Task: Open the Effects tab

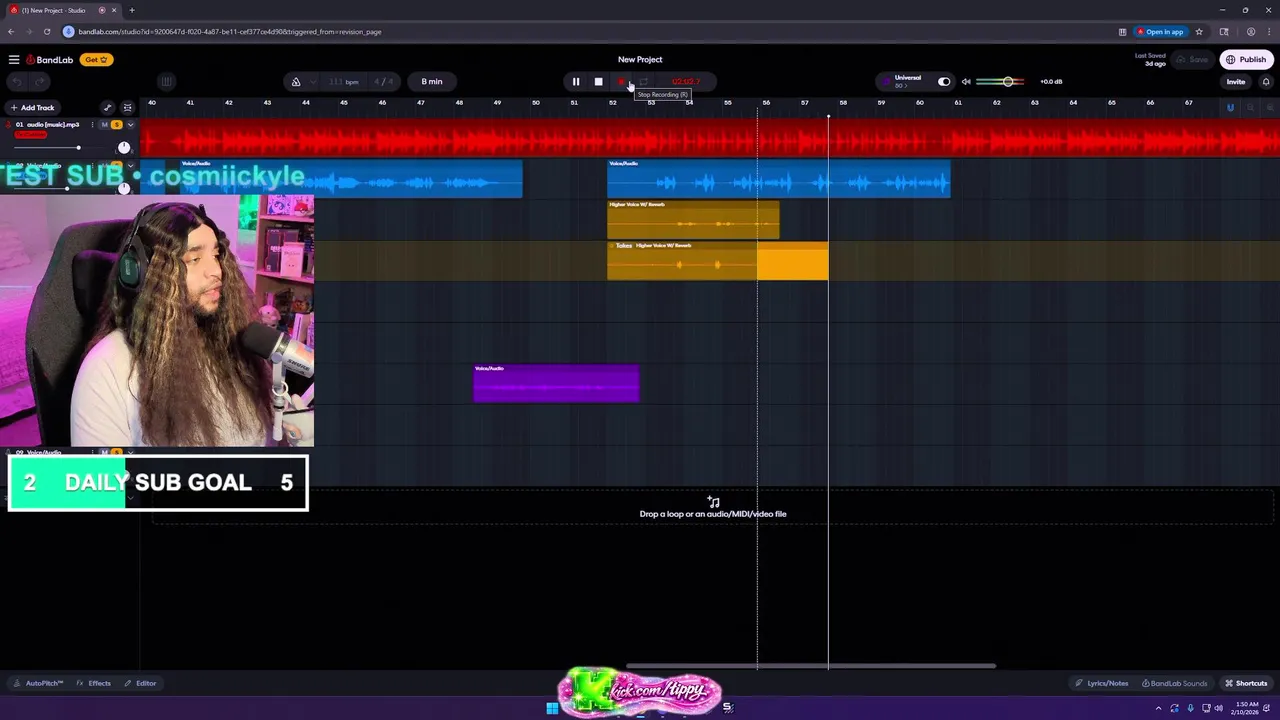Action: tap(94, 683)
